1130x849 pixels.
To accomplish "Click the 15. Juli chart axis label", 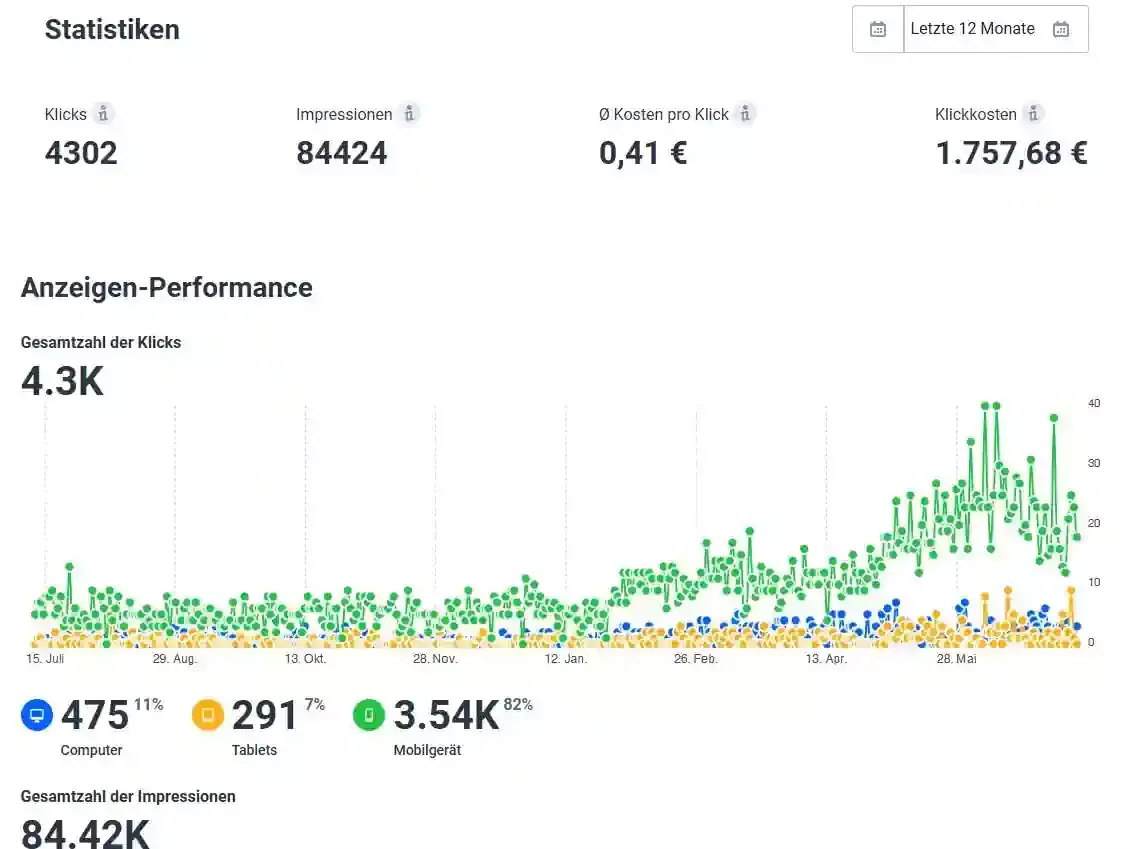I will [x=45, y=660].
